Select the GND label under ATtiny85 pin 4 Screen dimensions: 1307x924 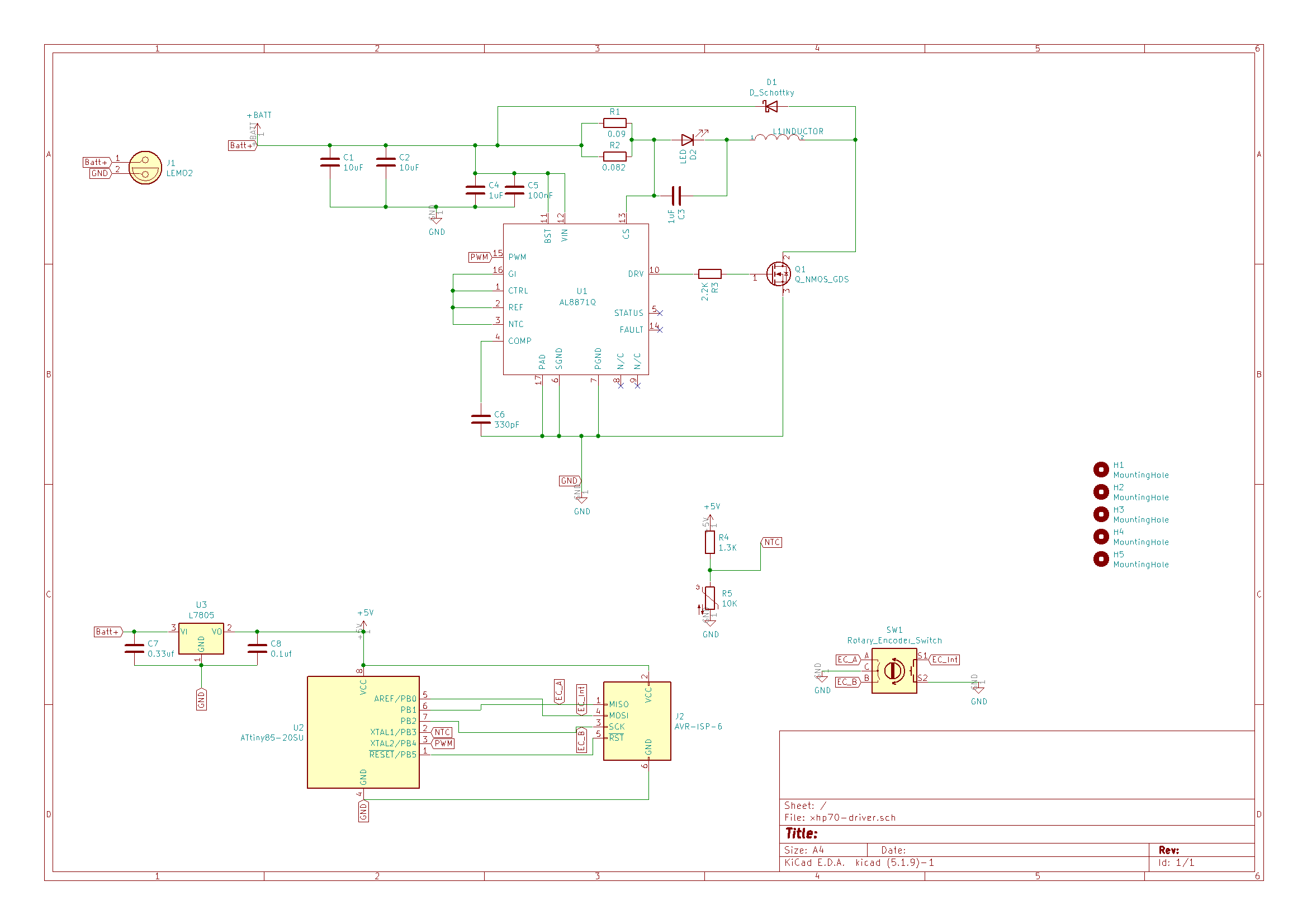pos(363,811)
